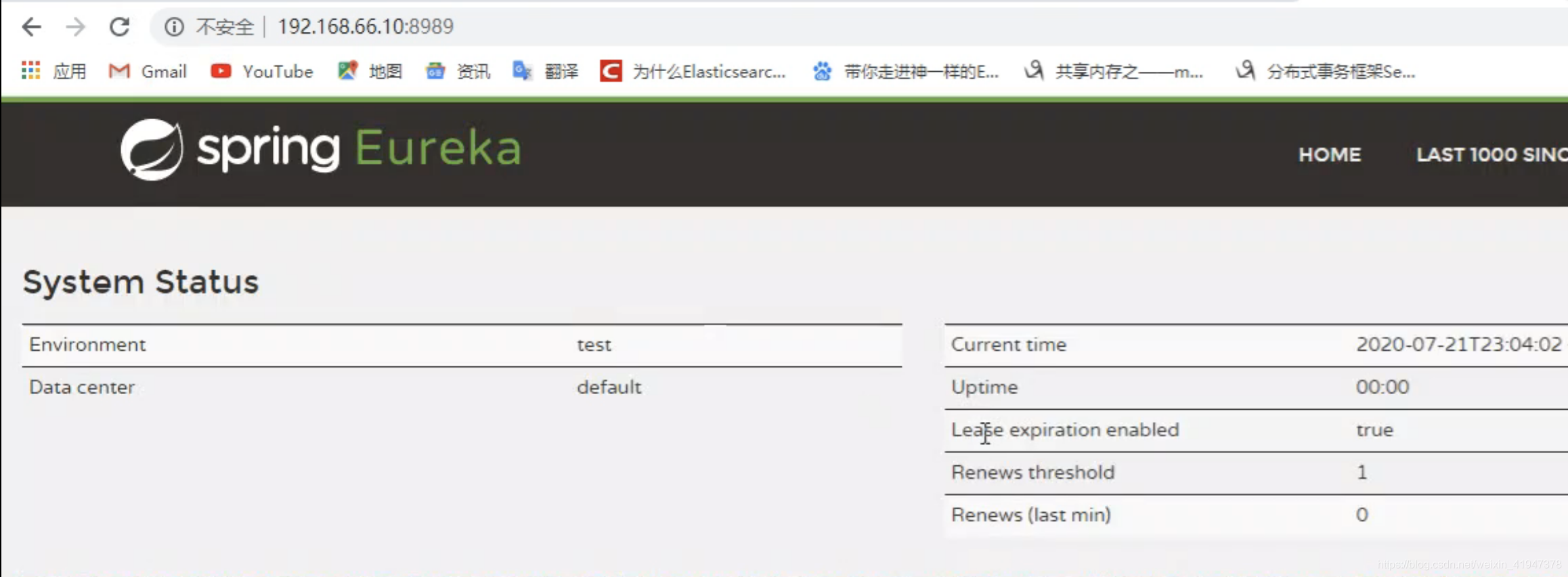
Task: Select the data center value 'default'
Action: [x=609, y=387]
